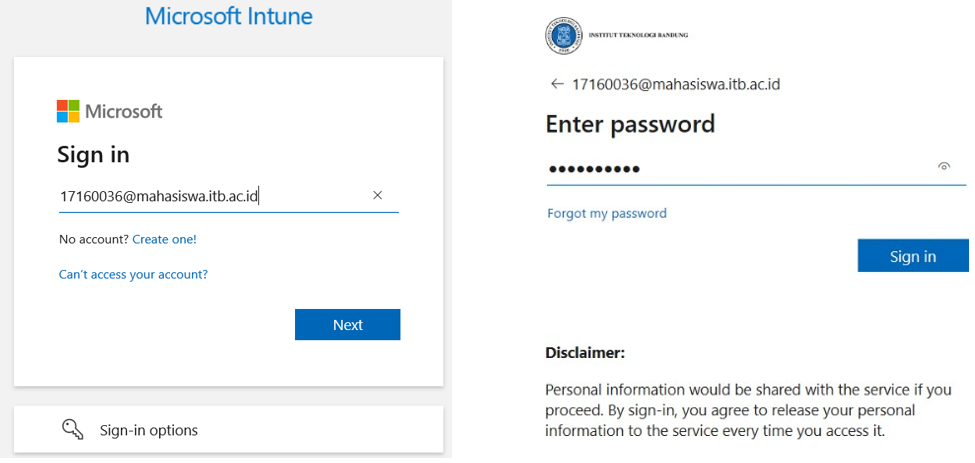Reveal the password with the eye icon
Screen dimensions: 975x463
943,167
